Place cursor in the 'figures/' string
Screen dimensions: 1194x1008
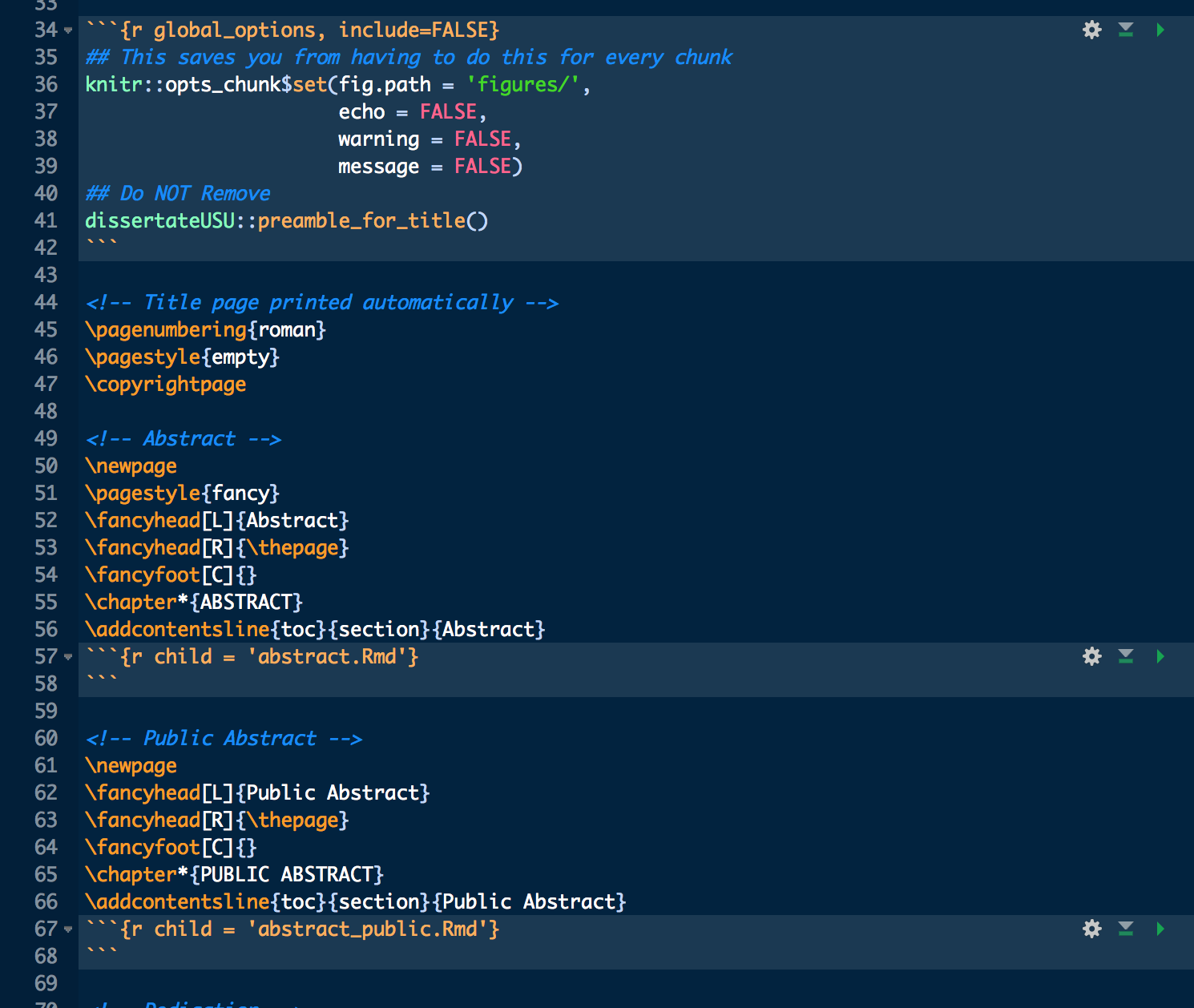tap(522, 85)
